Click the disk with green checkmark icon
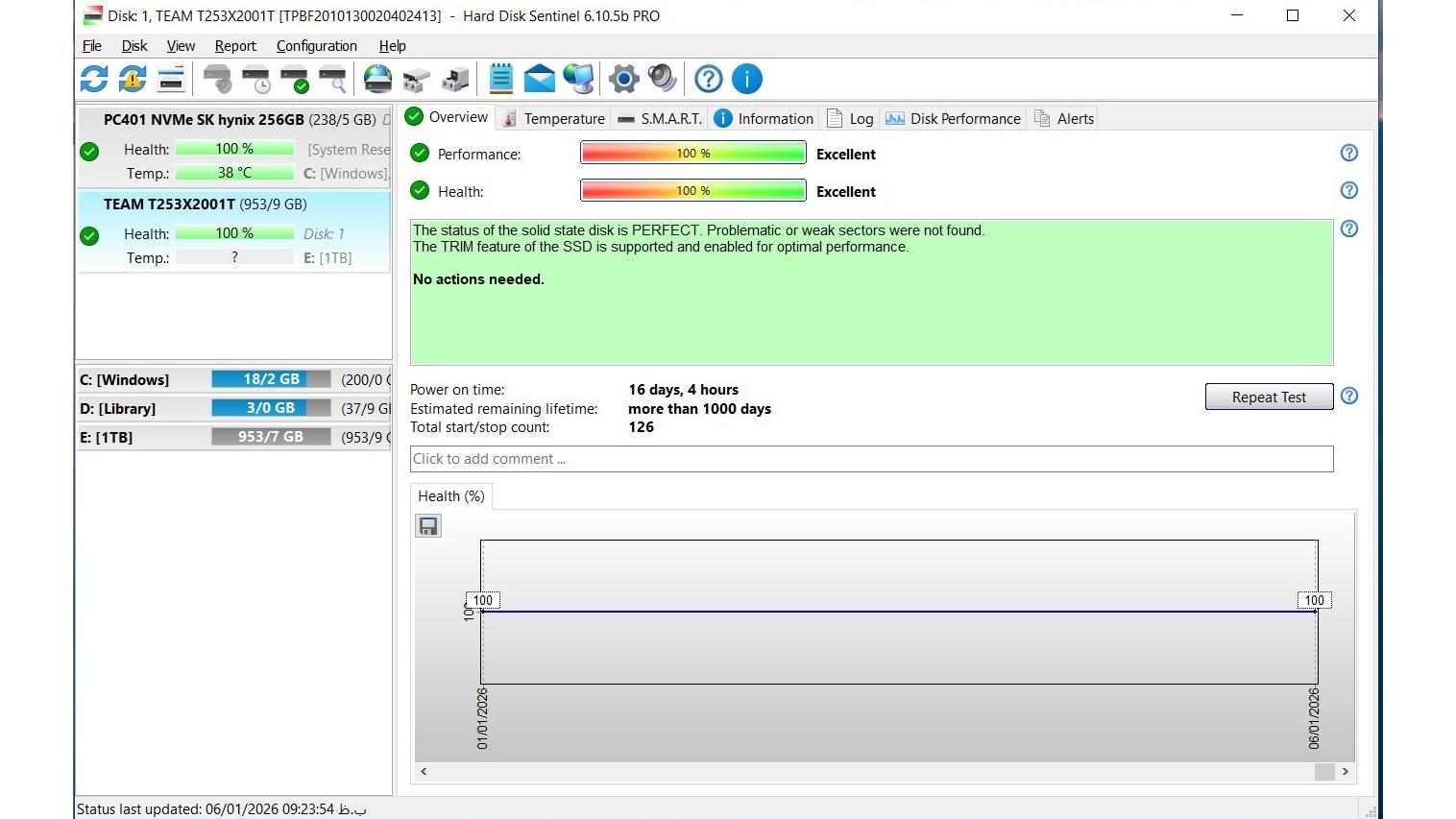1456x819 pixels. tap(295, 79)
